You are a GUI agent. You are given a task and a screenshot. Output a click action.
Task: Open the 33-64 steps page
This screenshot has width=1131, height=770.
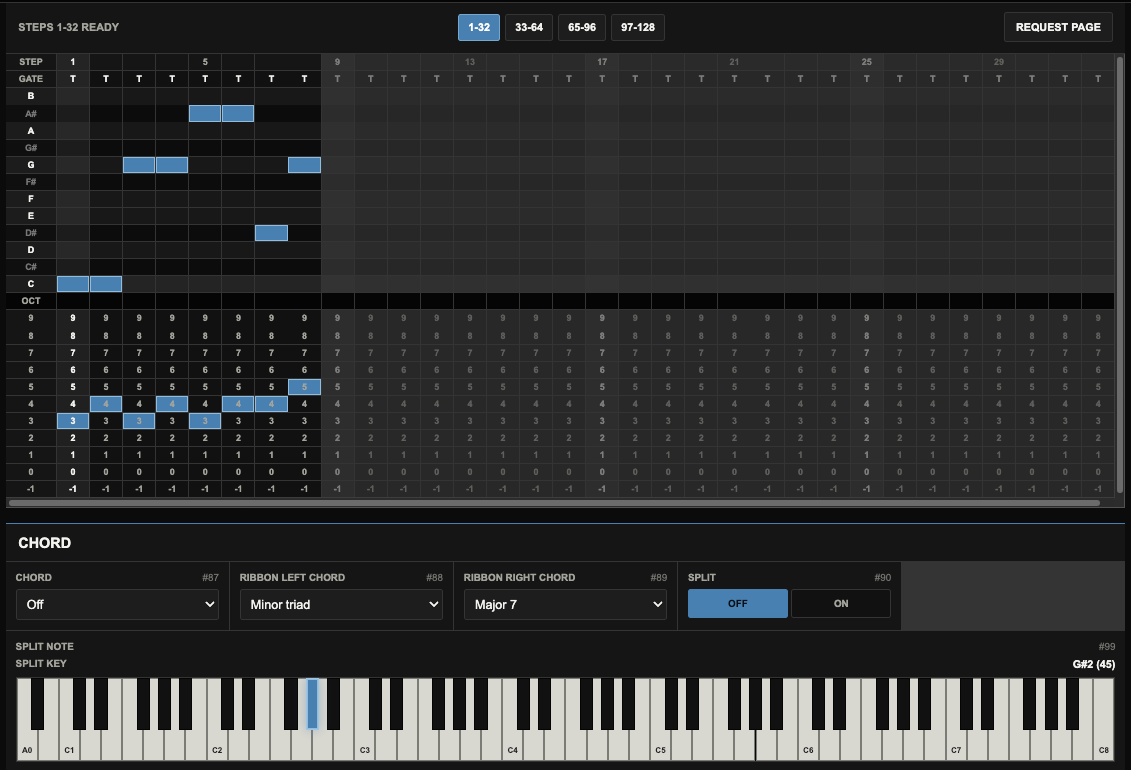529,27
